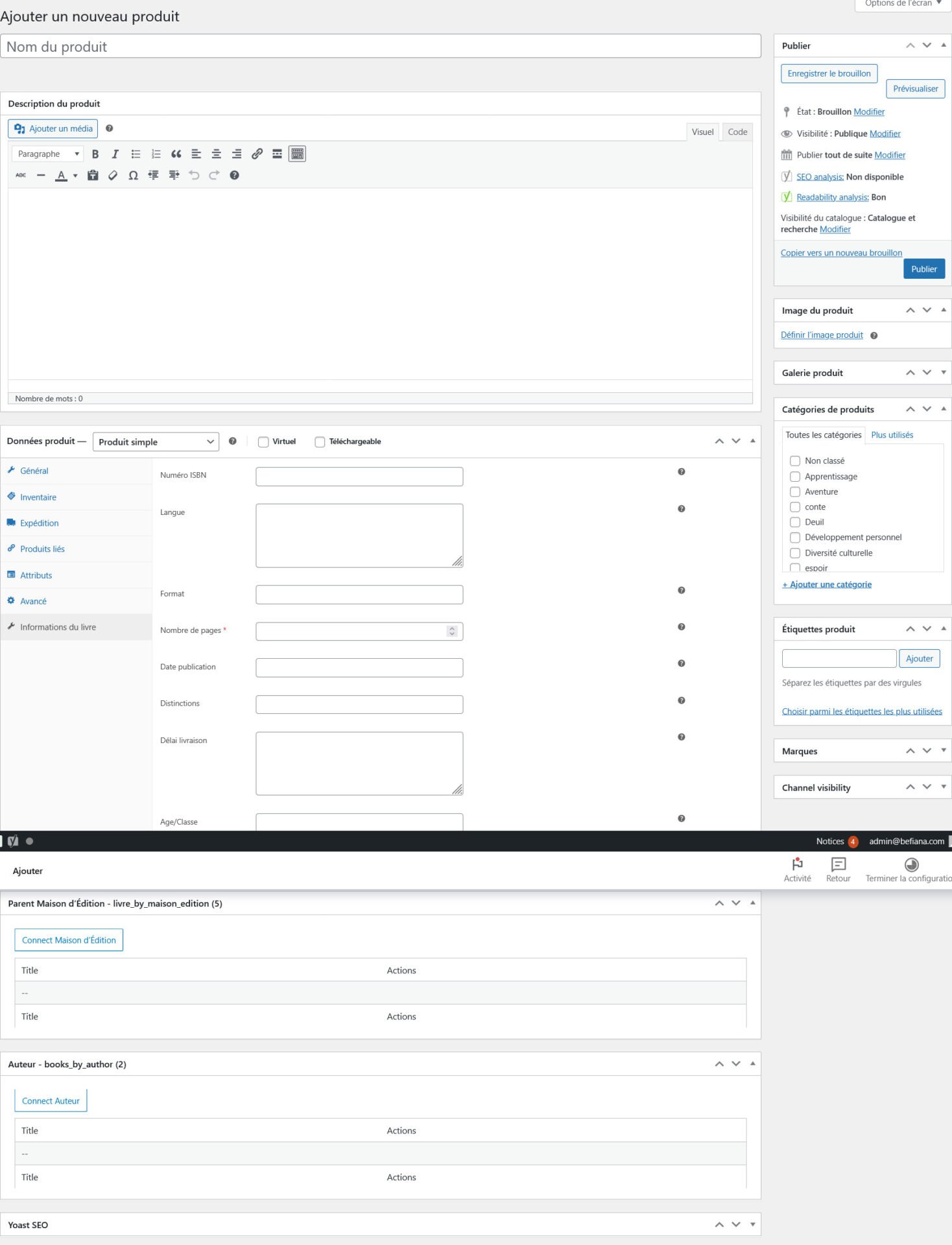This screenshot has width=952, height=1245.
Task: Apply blockquote formatting
Action: tap(176, 154)
